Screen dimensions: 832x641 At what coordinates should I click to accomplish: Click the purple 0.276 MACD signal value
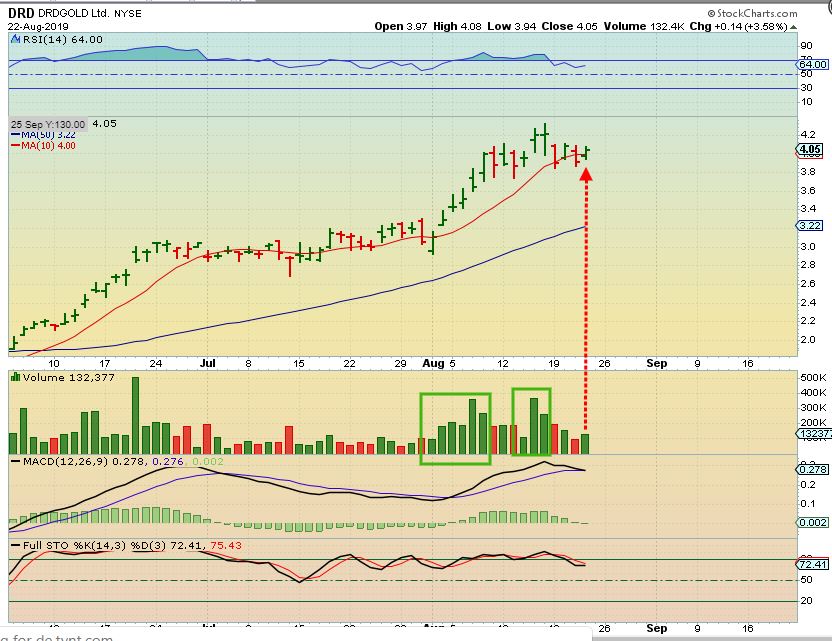168,461
